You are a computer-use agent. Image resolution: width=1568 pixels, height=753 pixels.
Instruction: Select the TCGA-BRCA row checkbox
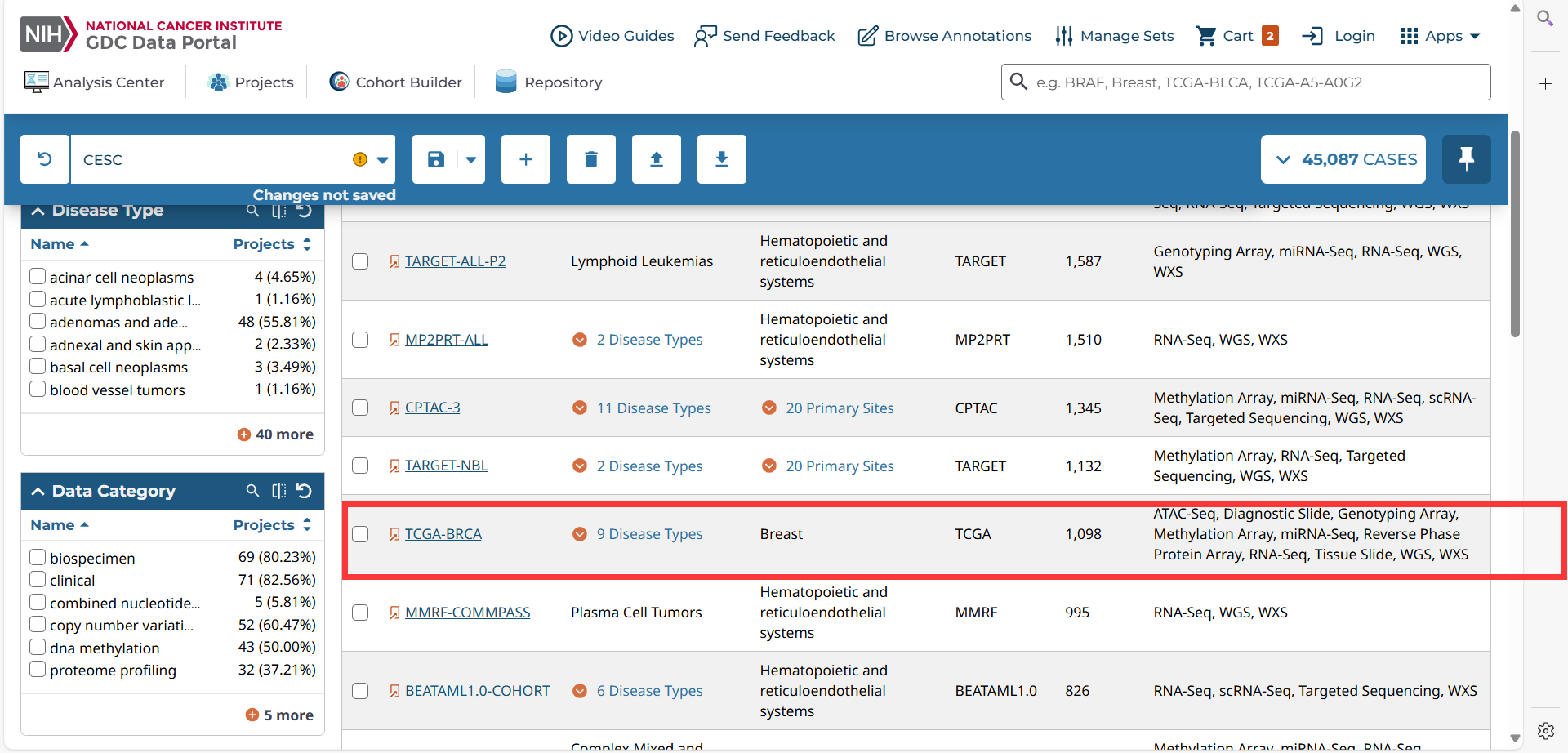coord(360,534)
